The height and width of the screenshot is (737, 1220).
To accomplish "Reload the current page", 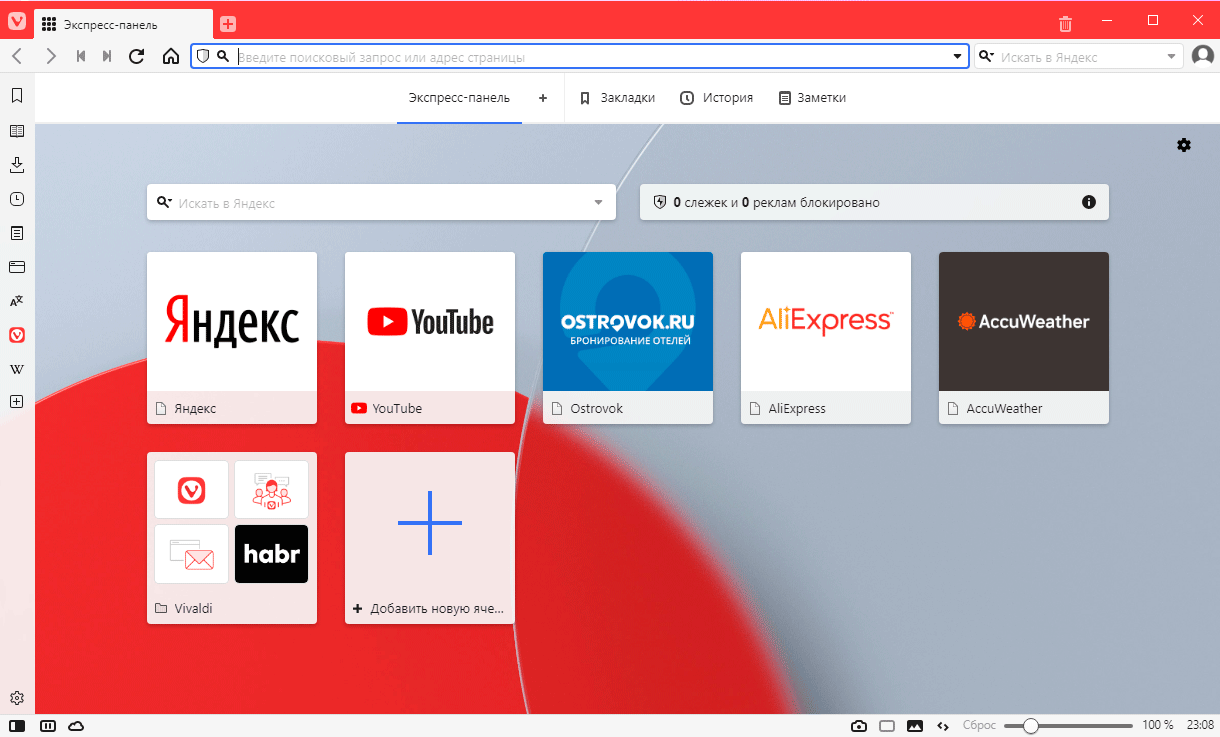I will (137, 57).
